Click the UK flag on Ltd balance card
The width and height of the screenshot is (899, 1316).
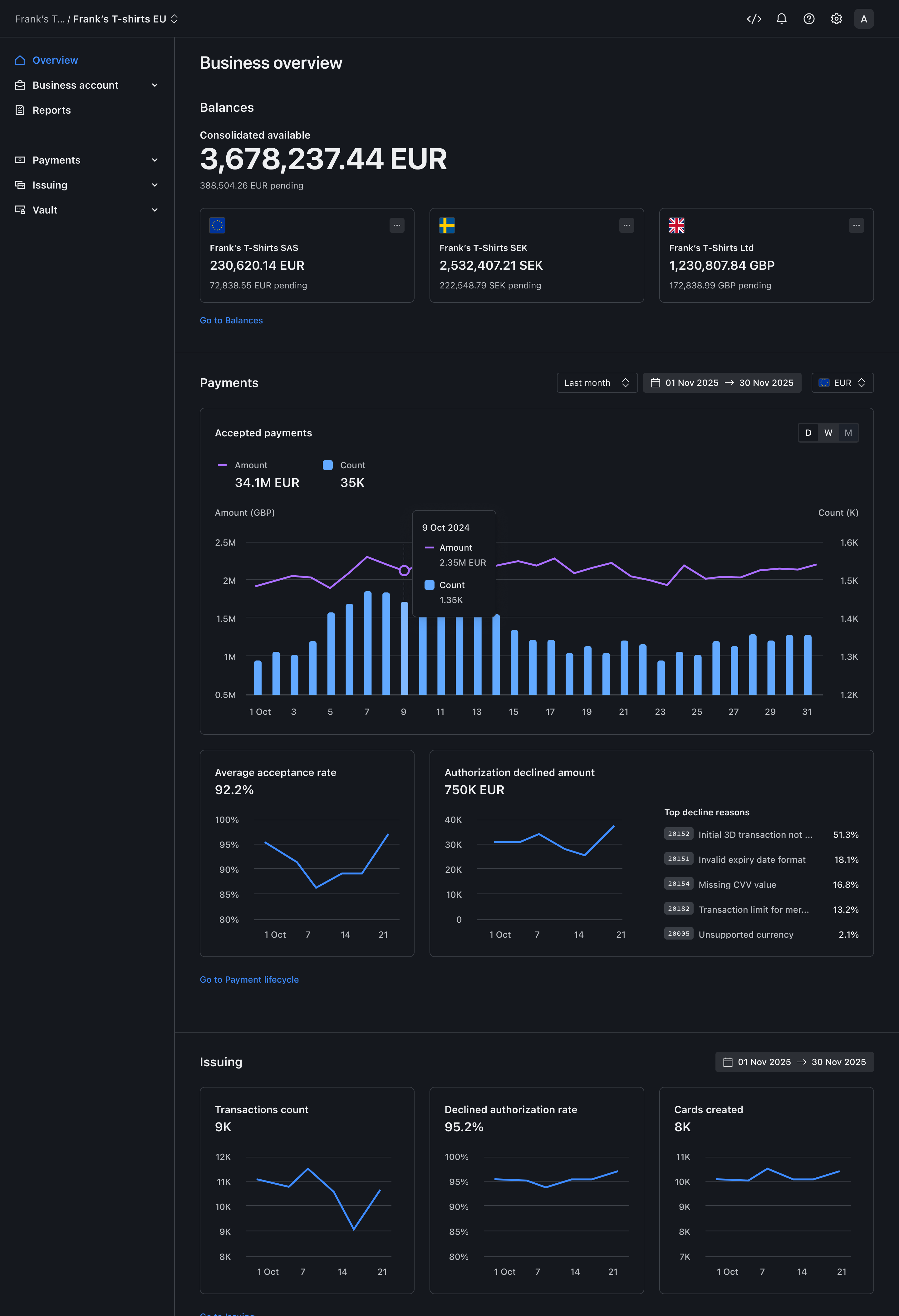(676, 225)
